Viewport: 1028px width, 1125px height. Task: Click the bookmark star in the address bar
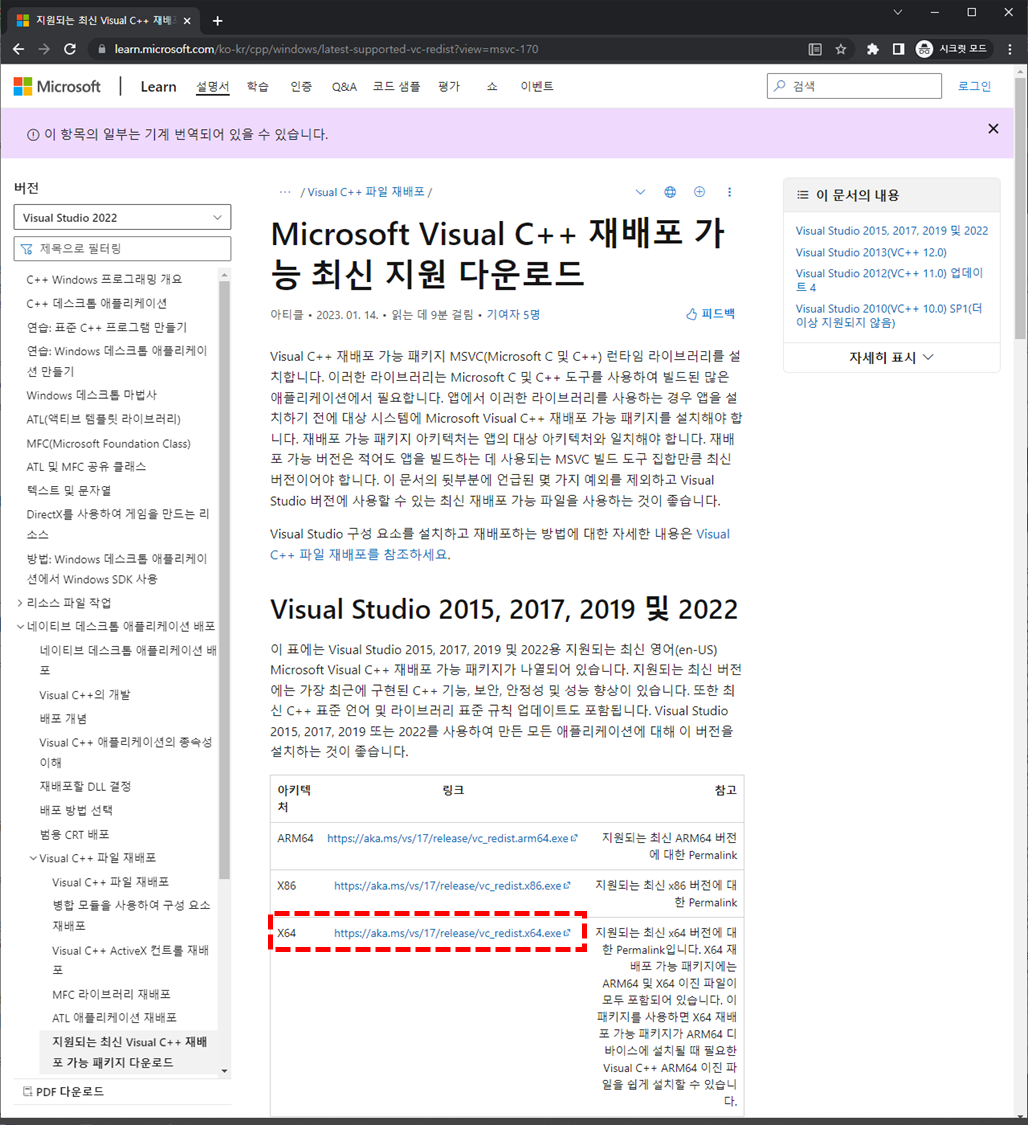pos(840,48)
